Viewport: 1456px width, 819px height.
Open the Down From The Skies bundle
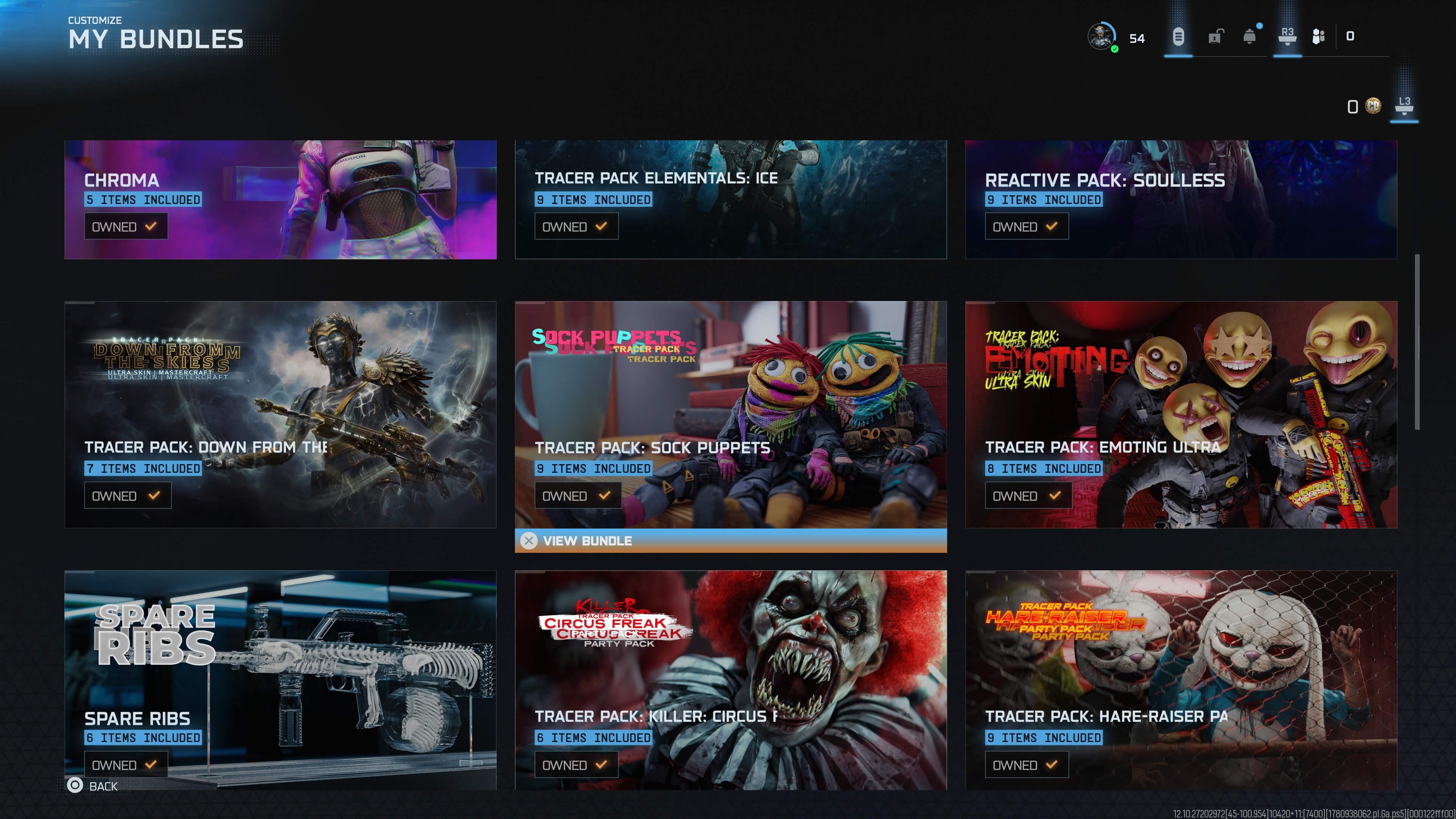point(280,415)
